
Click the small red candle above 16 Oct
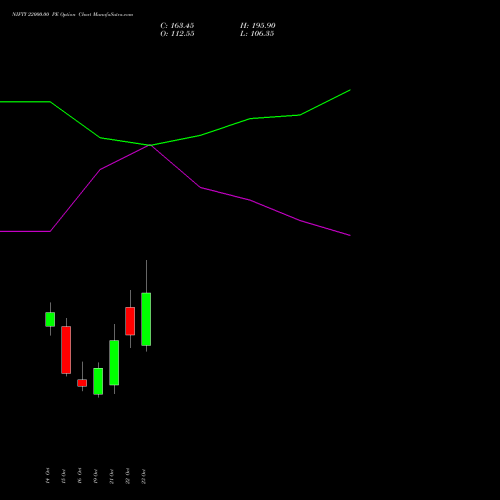pos(82,383)
